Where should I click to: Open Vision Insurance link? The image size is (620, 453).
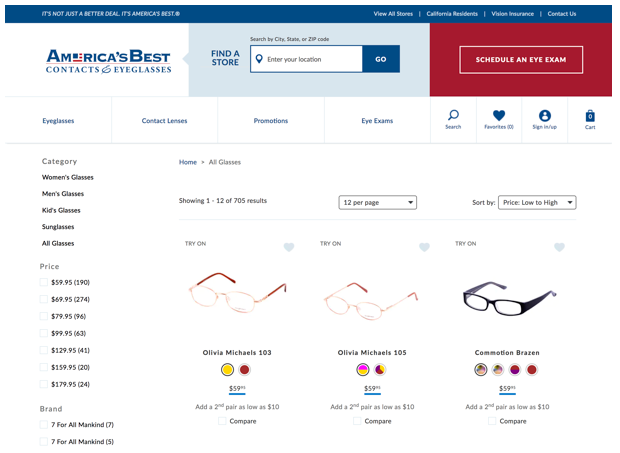tap(512, 14)
